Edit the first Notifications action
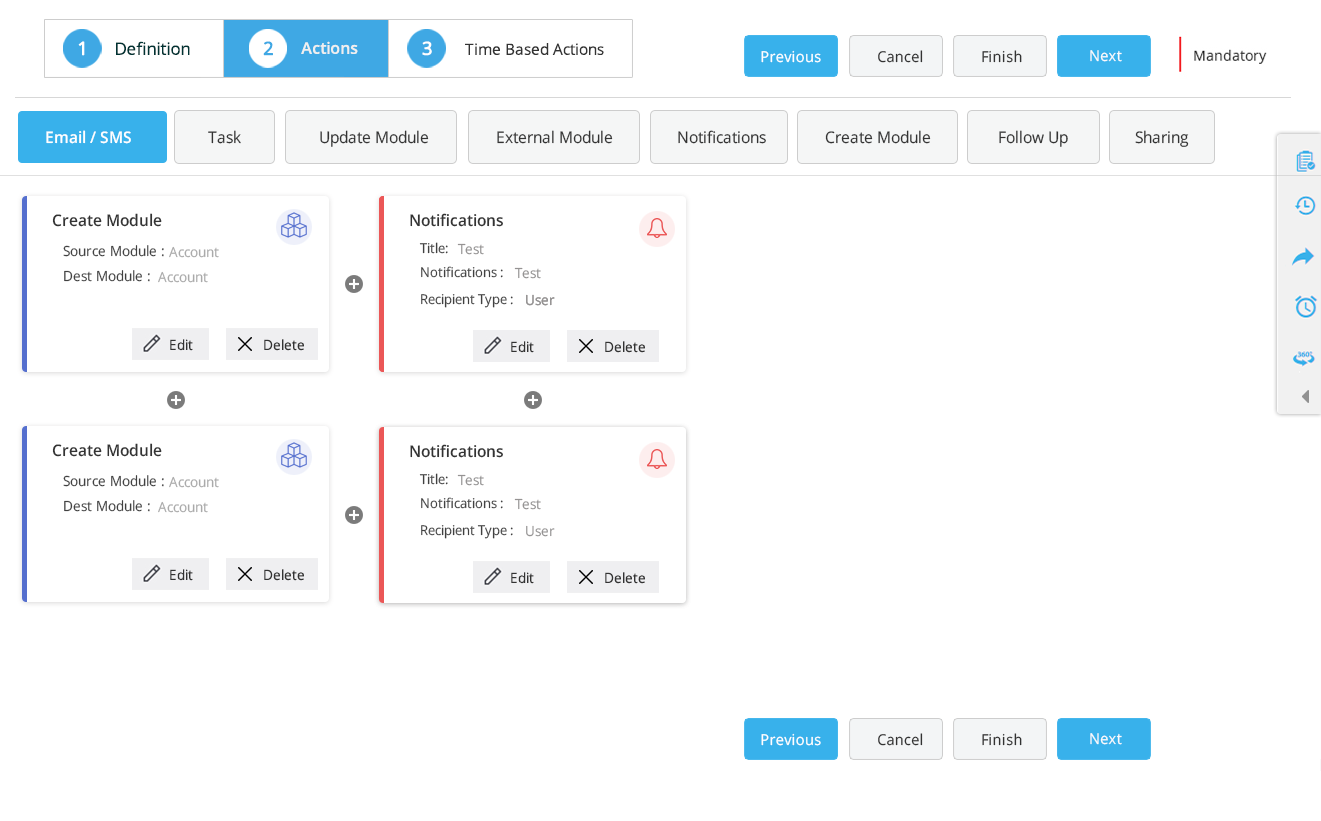The image size is (1321, 821). click(x=511, y=345)
